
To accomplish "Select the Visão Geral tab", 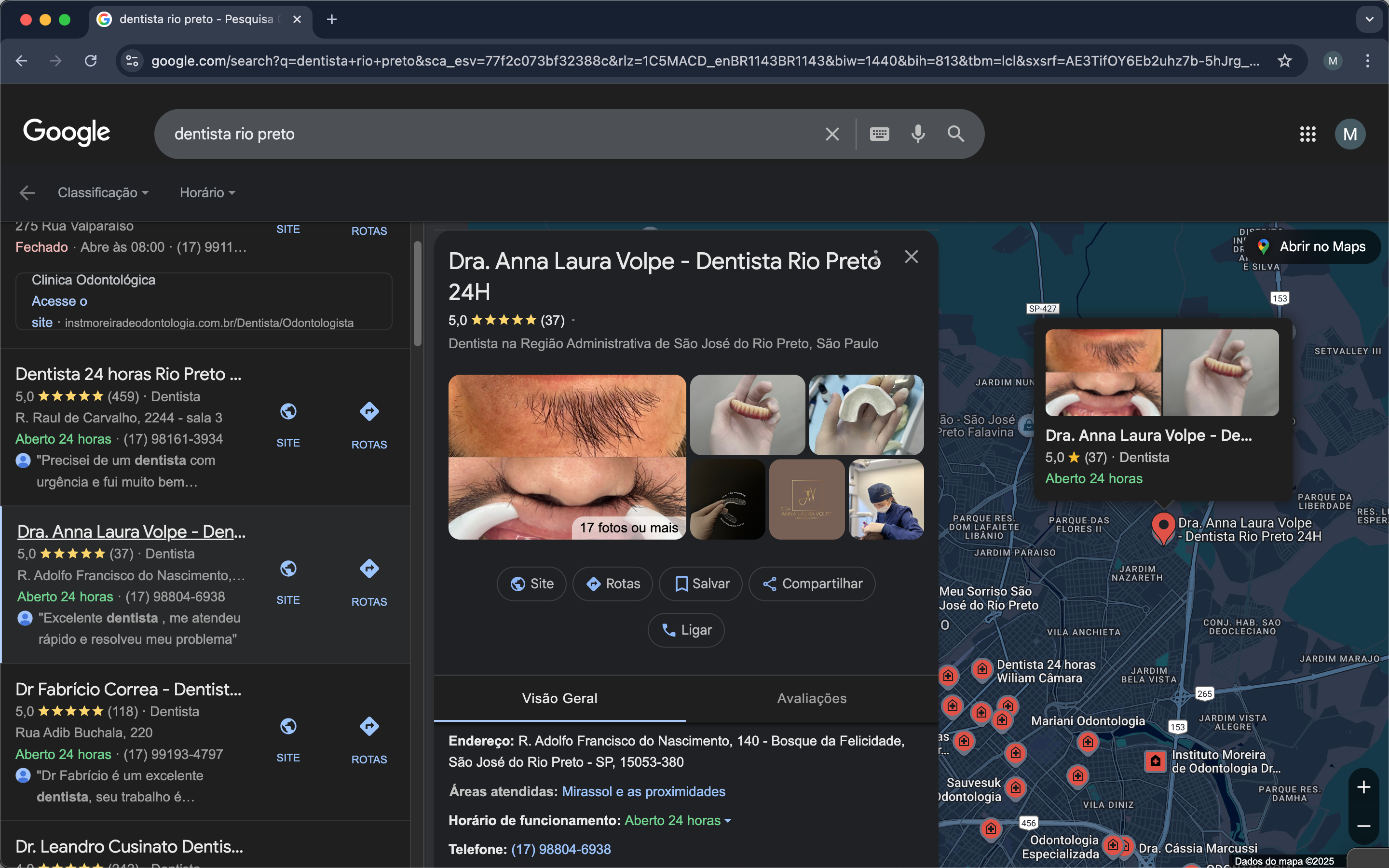I will coord(559,698).
